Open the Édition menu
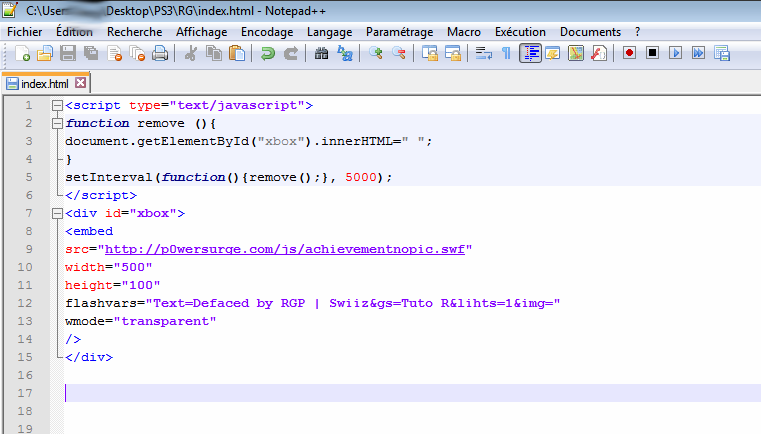The image size is (761, 434). click(x=74, y=32)
